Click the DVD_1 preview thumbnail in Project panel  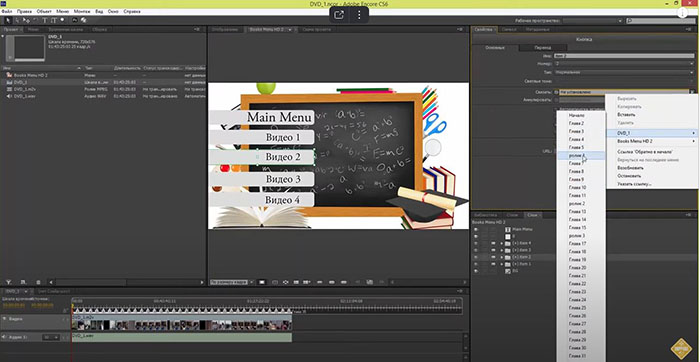point(25,48)
